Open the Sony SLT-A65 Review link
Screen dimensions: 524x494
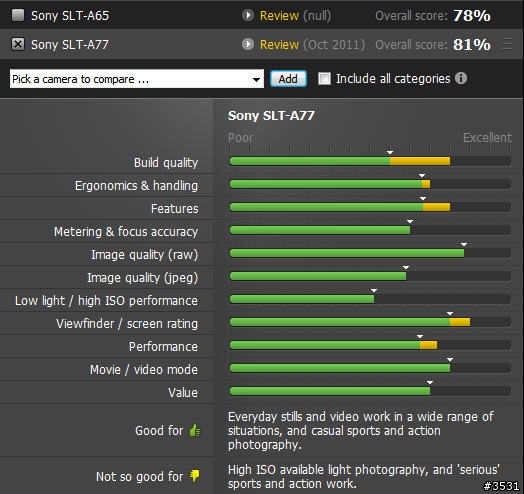click(x=279, y=16)
